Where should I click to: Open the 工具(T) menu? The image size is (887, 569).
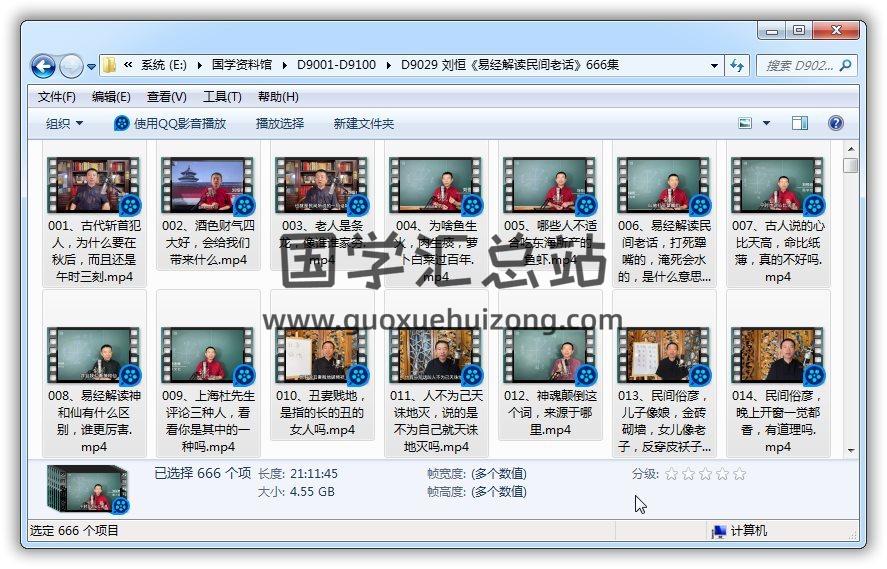[x=222, y=97]
